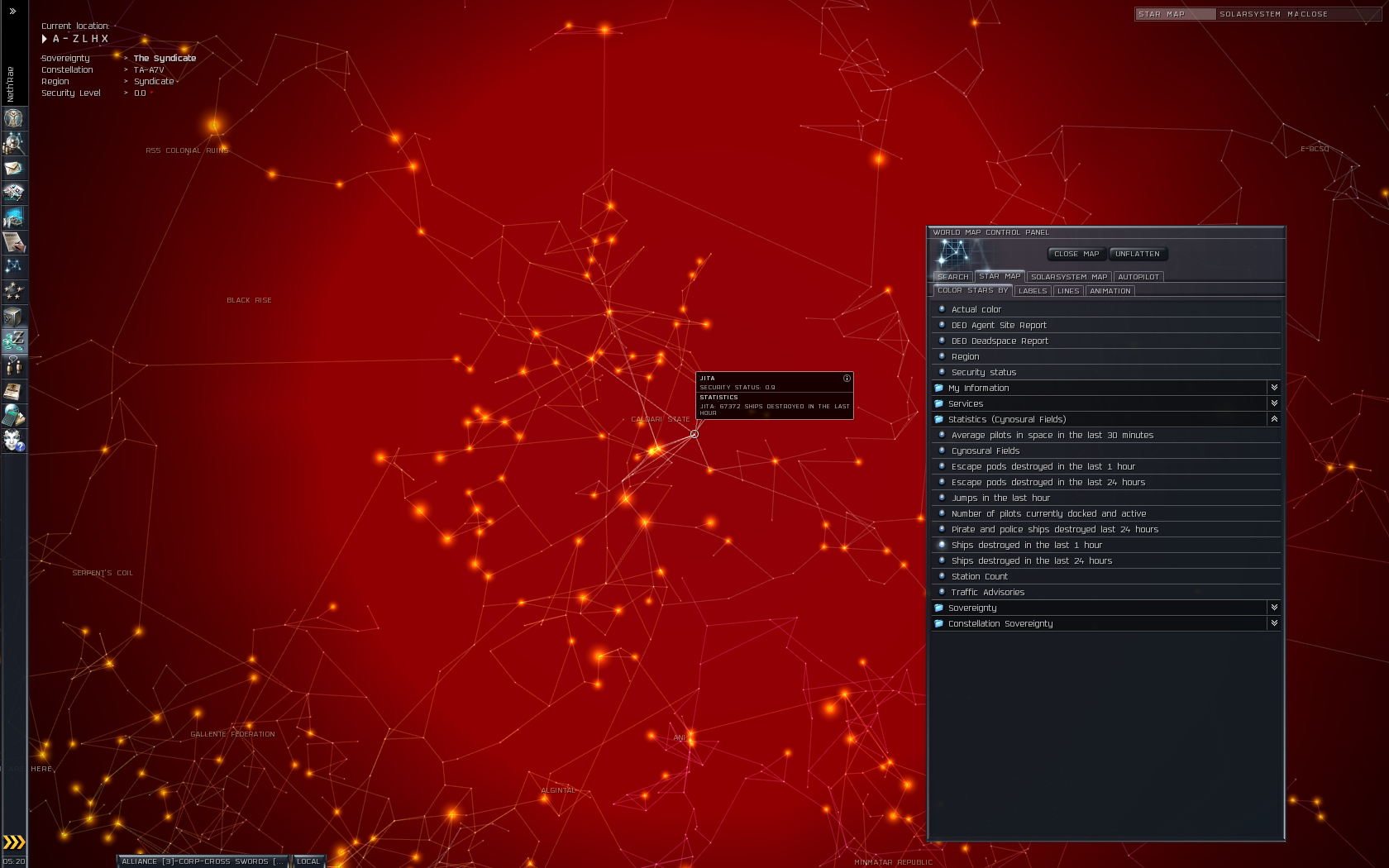Click the TA-A7V constellation link
1389x868 pixels.
[x=149, y=70]
